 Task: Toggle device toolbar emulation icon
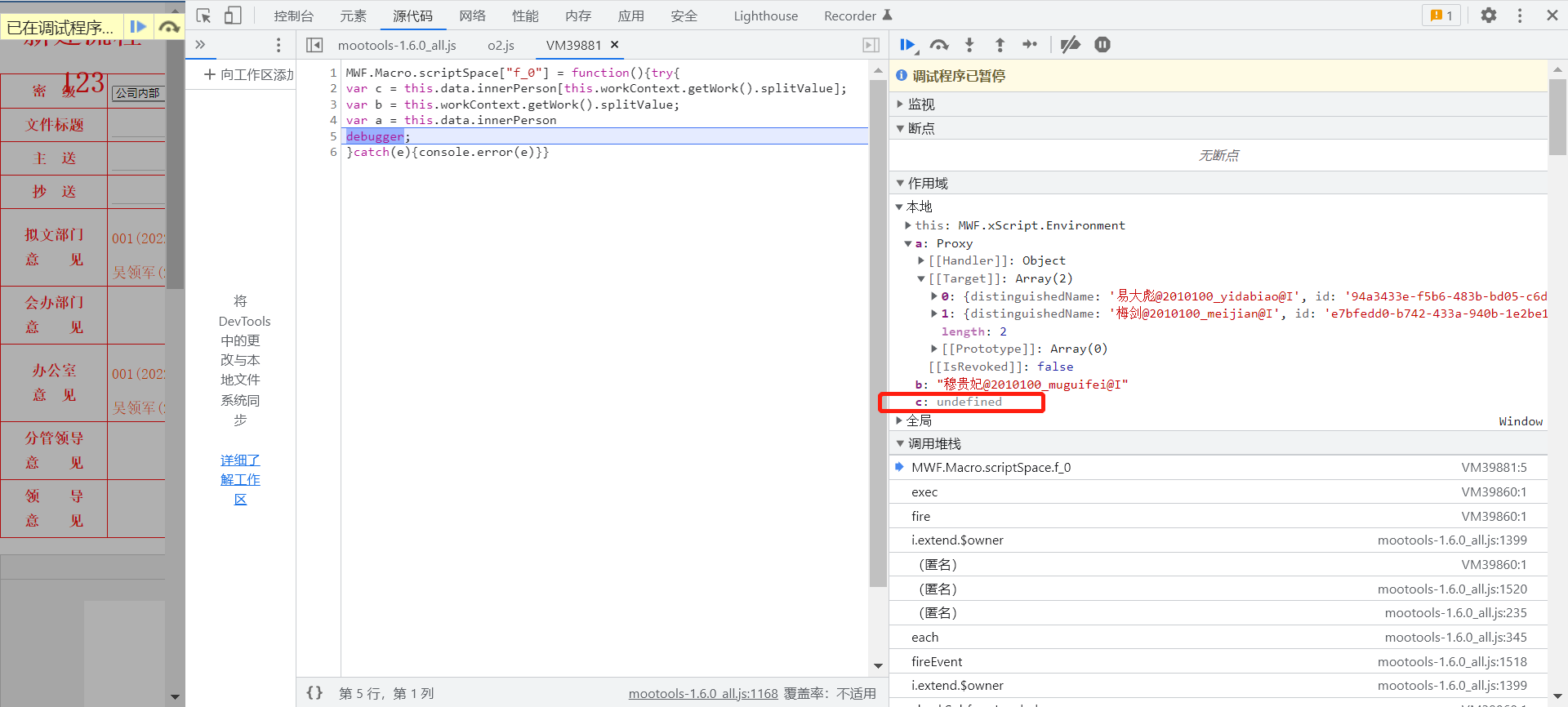(x=233, y=16)
